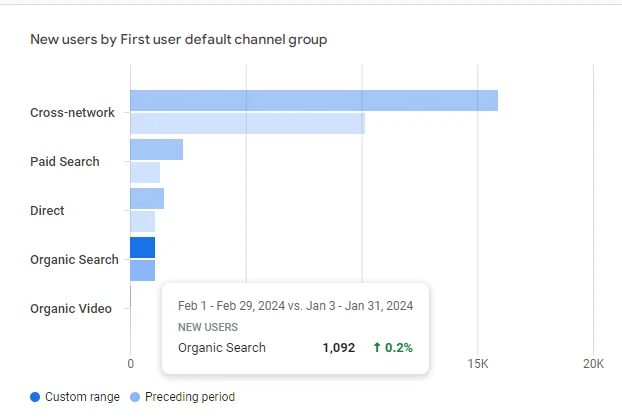Select the Organic Search preceding period bar
This screenshot has height=419, width=622.
(142, 271)
